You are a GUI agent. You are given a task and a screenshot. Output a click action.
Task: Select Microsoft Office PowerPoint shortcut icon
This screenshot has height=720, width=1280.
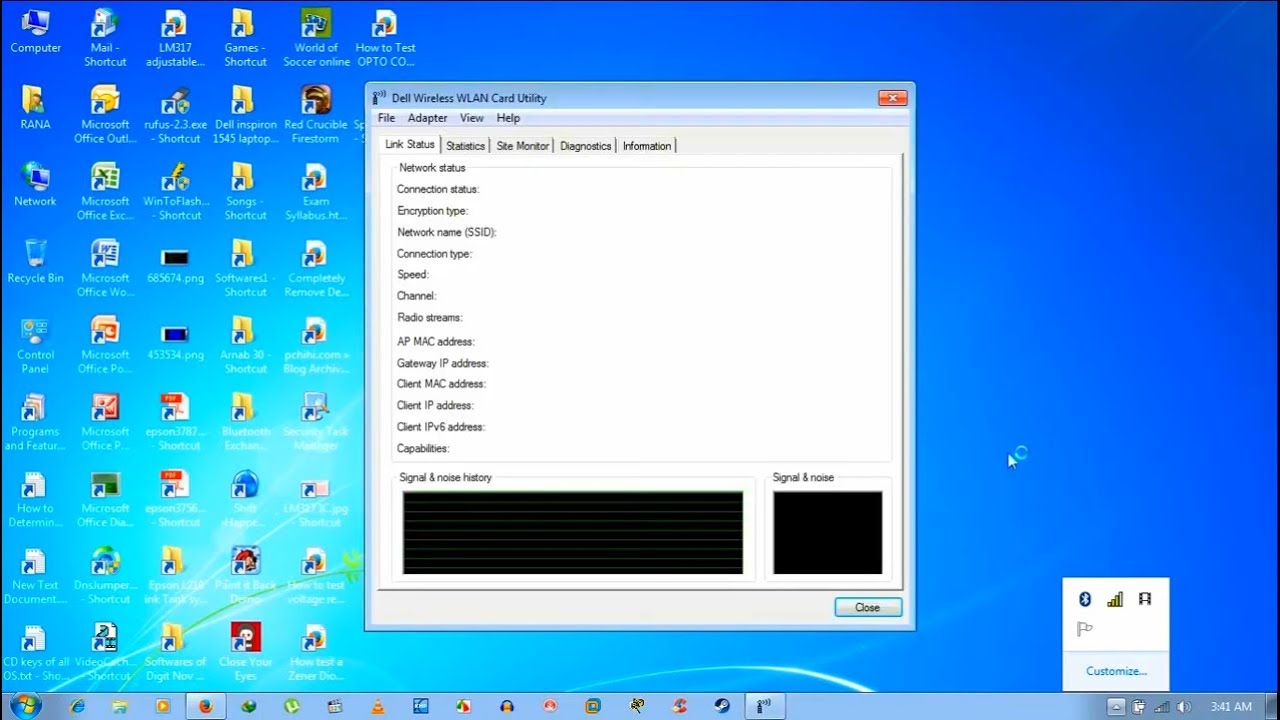[x=105, y=346]
